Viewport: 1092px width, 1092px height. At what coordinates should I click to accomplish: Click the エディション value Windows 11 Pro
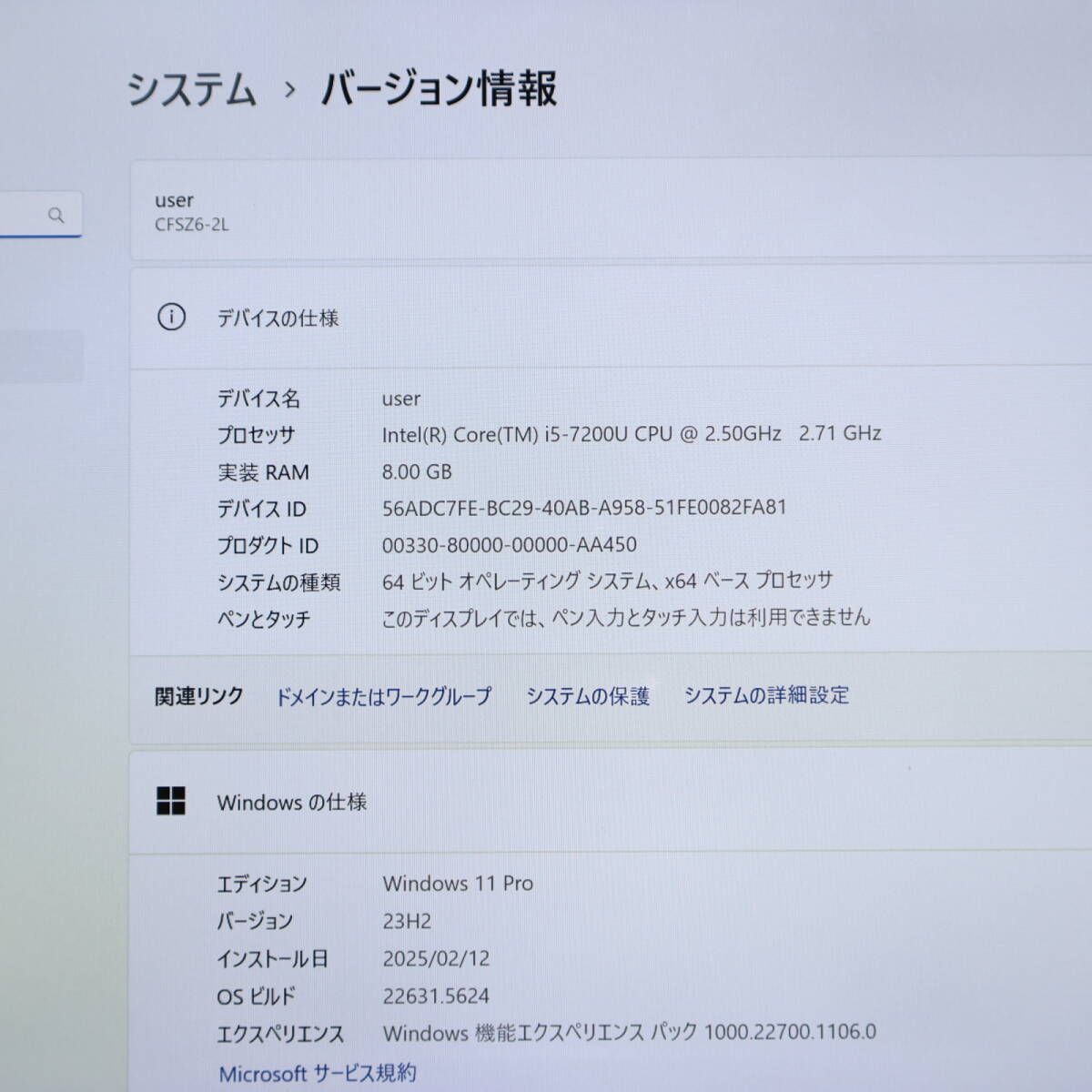pos(459,883)
